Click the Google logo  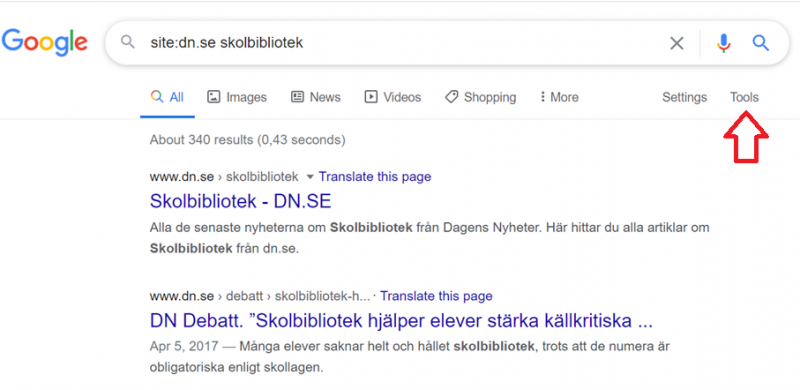(x=44, y=43)
